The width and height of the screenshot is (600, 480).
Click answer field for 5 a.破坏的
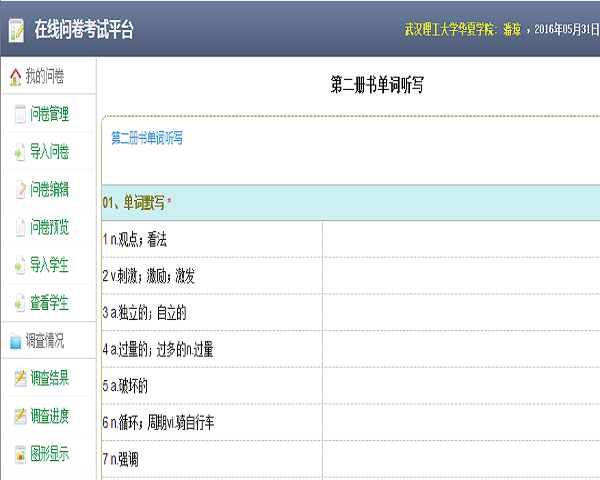460,385
